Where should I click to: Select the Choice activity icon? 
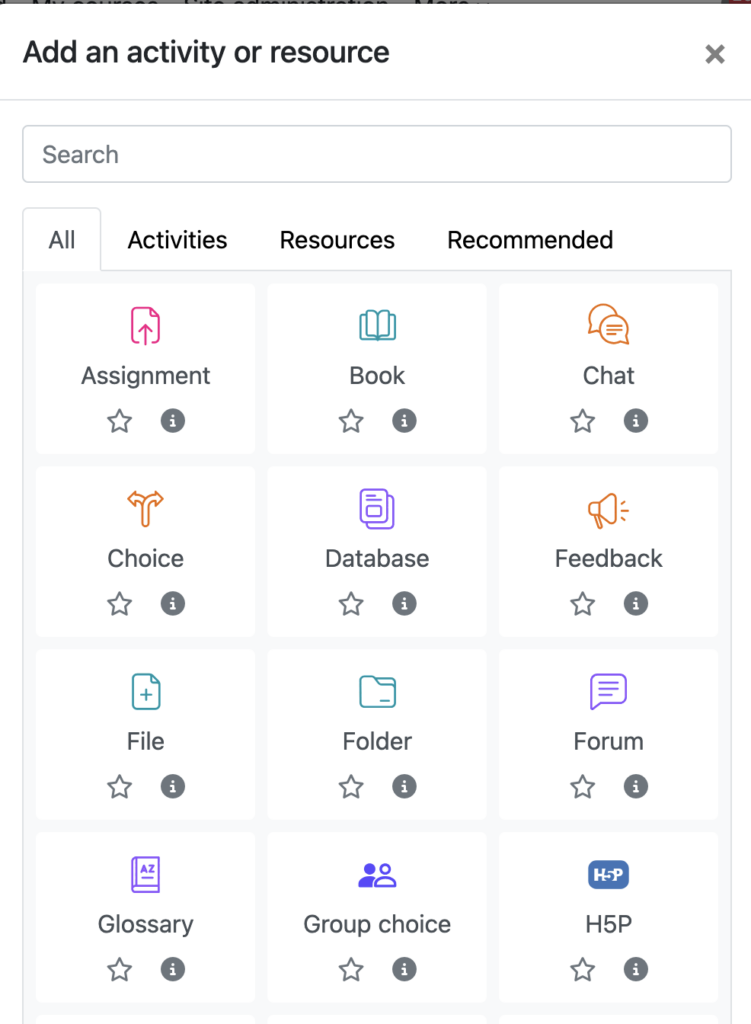146,509
